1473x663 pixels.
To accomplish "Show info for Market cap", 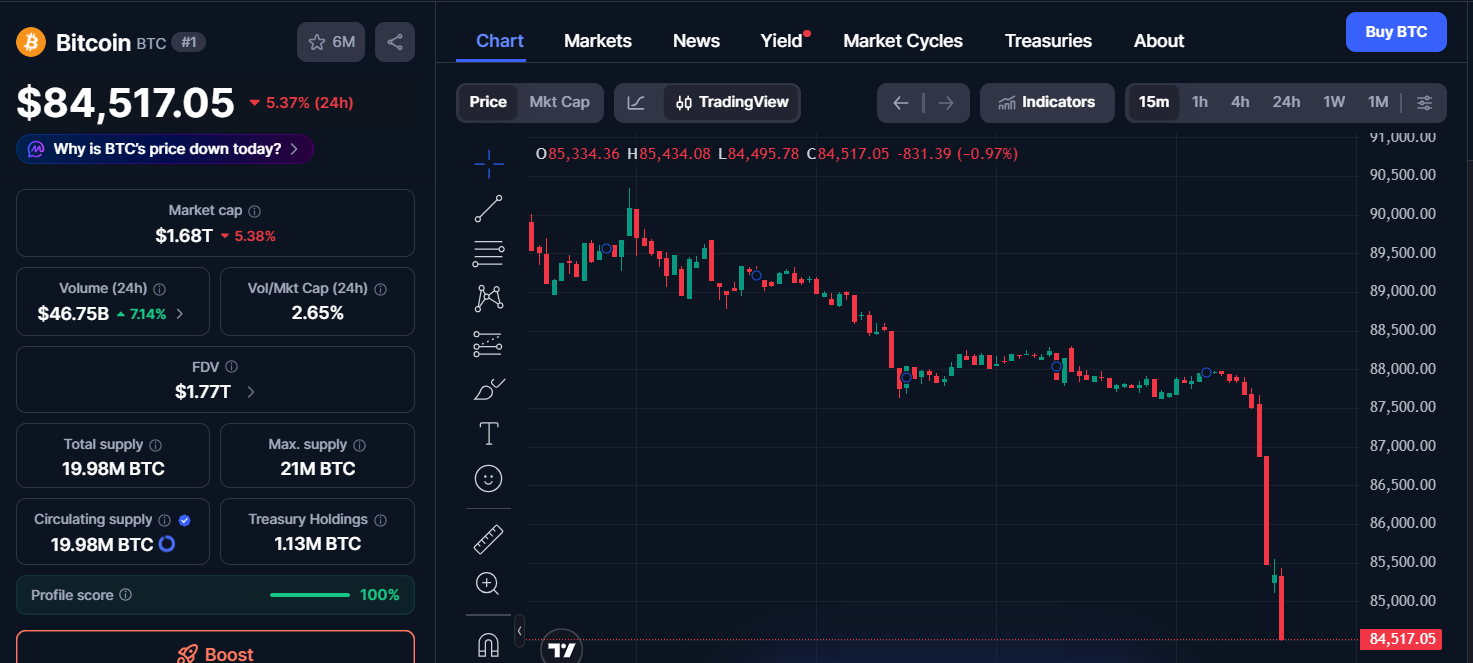I will click(255, 211).
